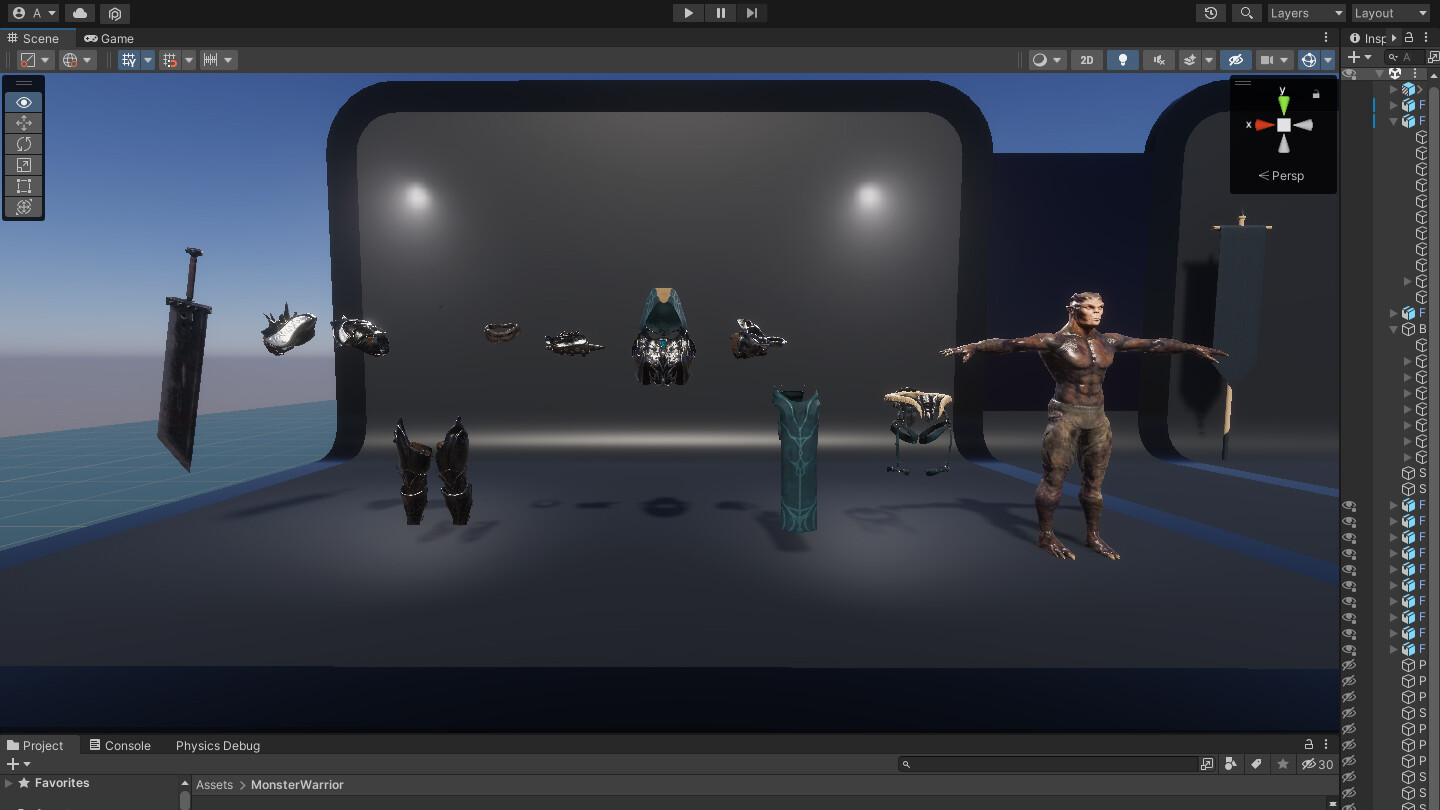Toggle 2D view mode in the Scene
Screen dimensions: 1440x810
click(x=1086, y=60)
